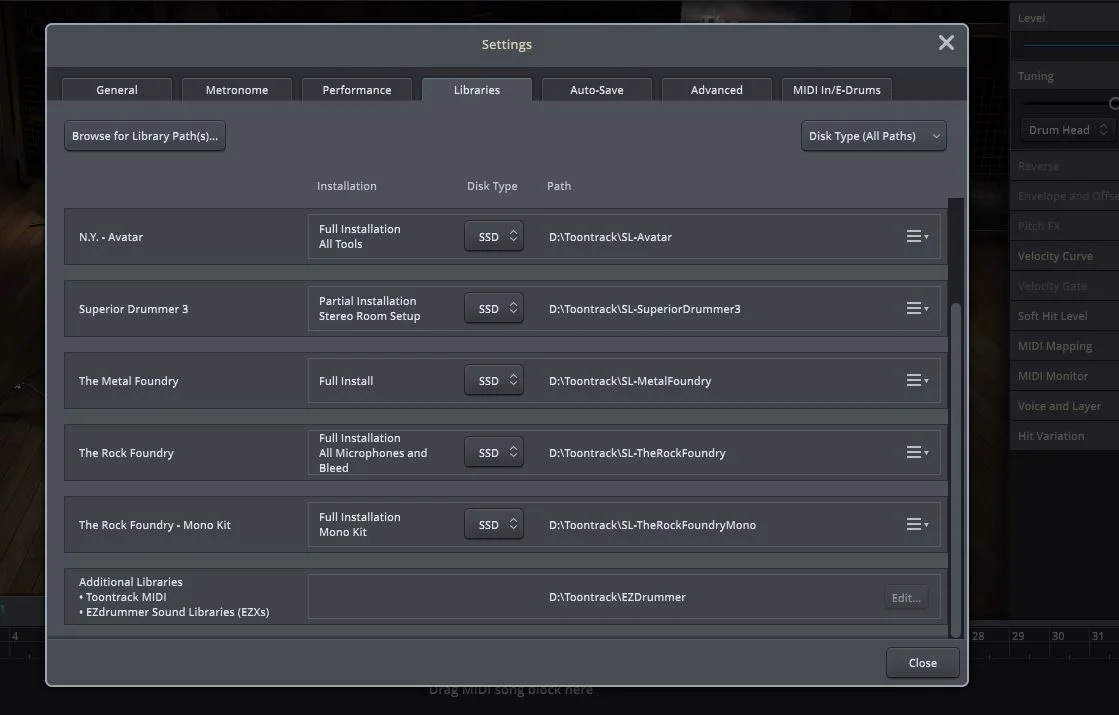Screen dimensions: 1119x715
Task: Click Edit button for Additional Libraries
Action: tap(906, 598)
